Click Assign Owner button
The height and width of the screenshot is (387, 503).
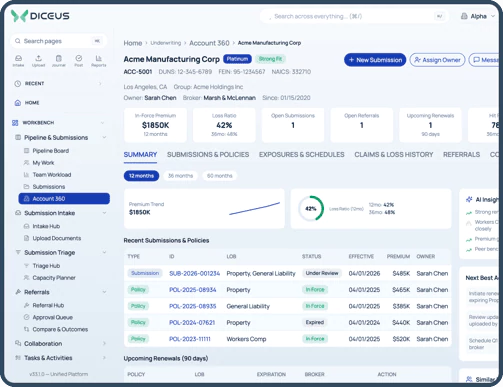point(437,60)
